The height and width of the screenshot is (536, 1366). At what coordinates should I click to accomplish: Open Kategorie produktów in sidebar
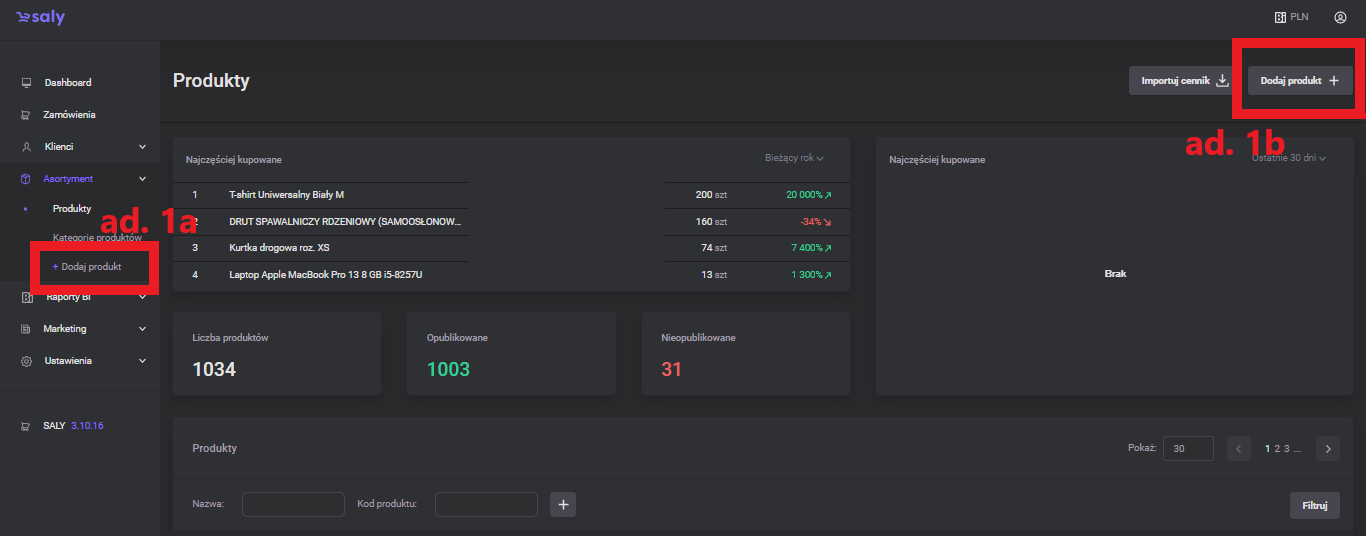(97, 238)
